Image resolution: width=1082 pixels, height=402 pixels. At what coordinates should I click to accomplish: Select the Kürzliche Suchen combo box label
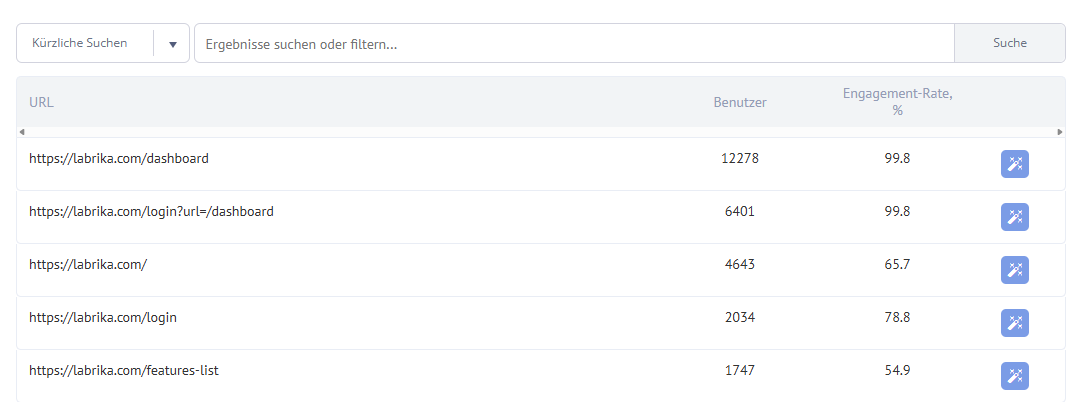click(79, 43)
